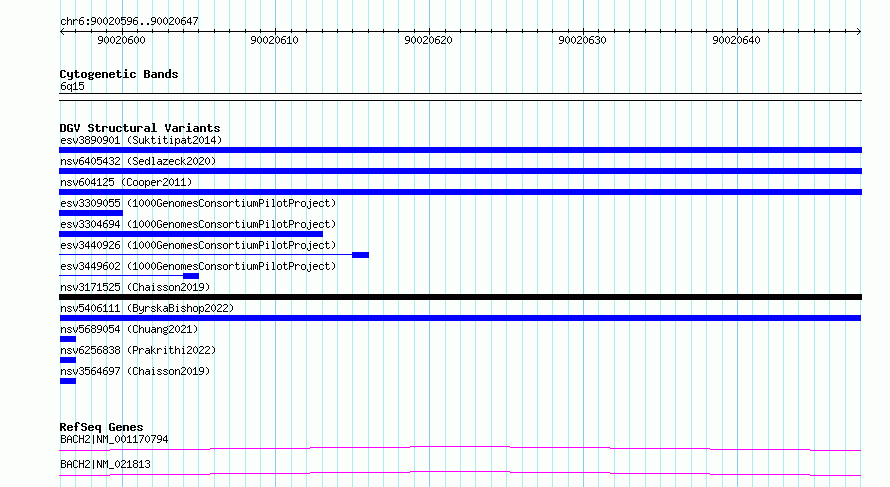
Task: Open the nsv6256838 (Prakrithi2022) variant label
Action: pos(138,350)
